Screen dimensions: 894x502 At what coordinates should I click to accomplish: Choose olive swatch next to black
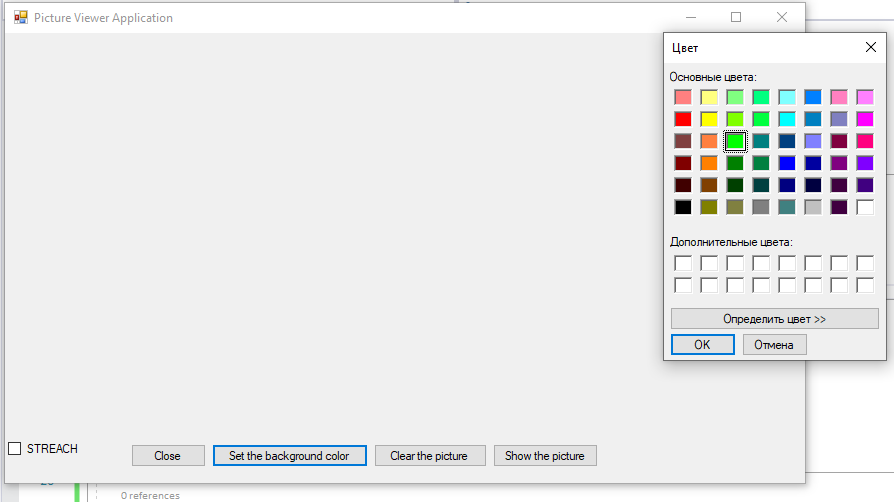tap(709, 207)
